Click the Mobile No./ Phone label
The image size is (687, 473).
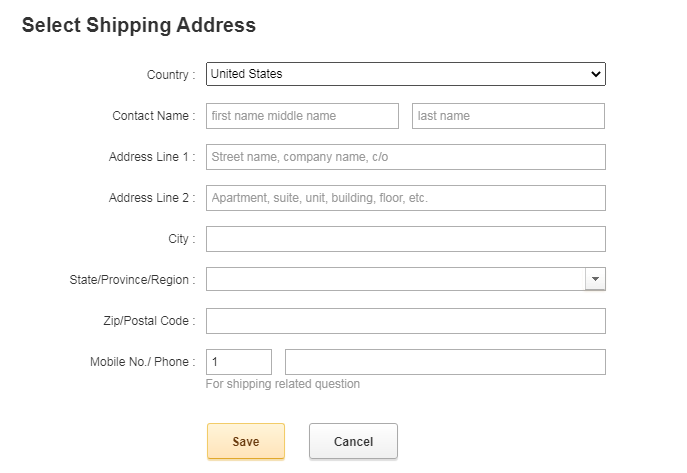pyautogui.click(x=142, y=362)
